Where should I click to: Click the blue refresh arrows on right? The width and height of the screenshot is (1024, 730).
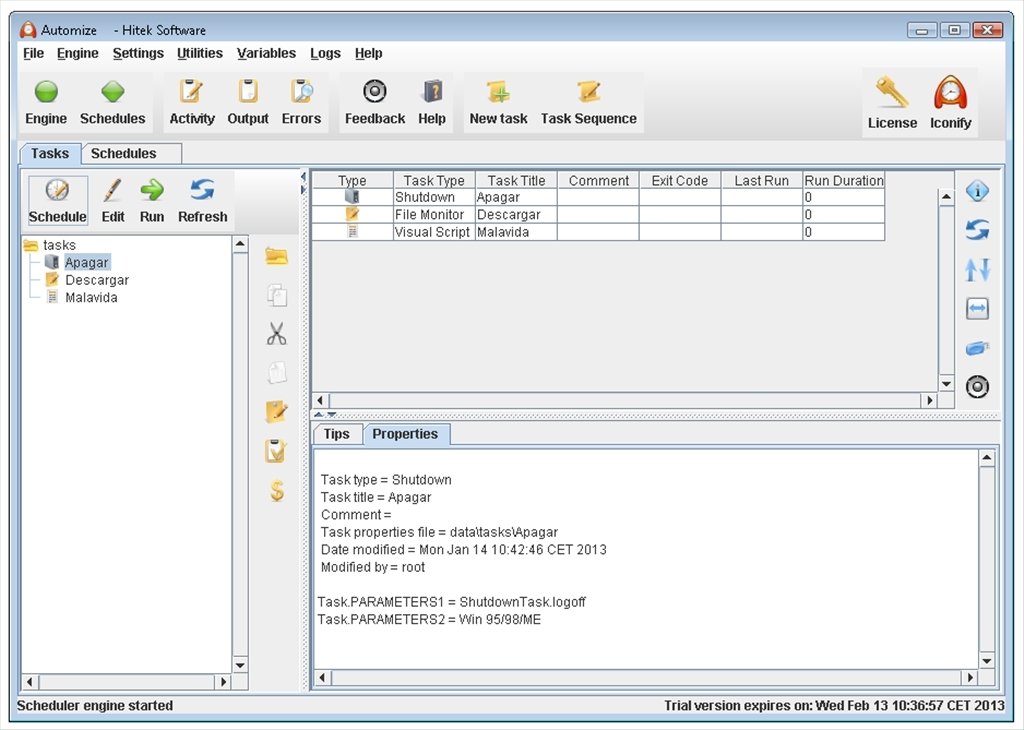point(977,230)
